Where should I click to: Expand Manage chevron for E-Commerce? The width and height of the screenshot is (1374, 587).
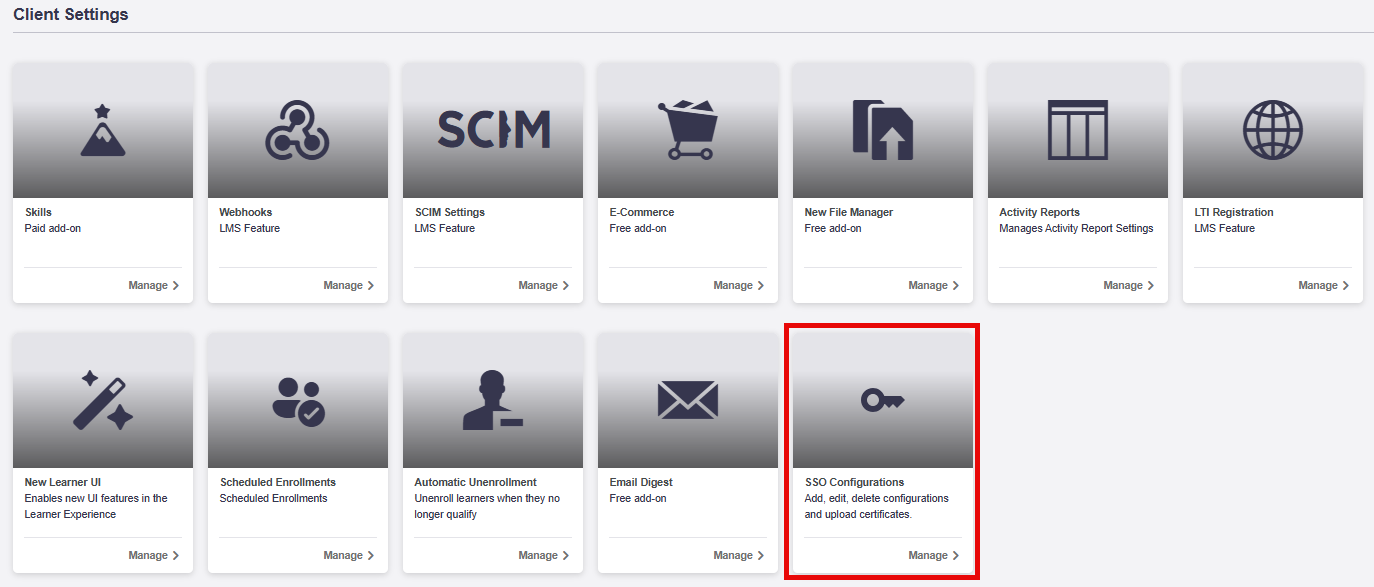(x=761, y=286)
